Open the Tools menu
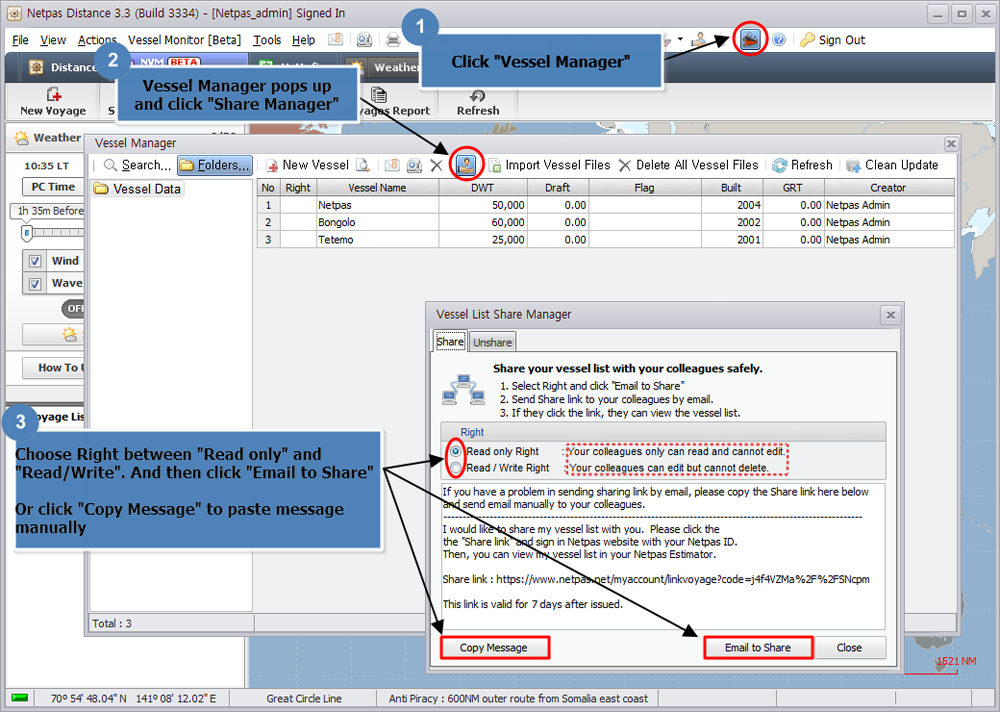This screenshot has height=712, width=1000. (x=267, y=40)
